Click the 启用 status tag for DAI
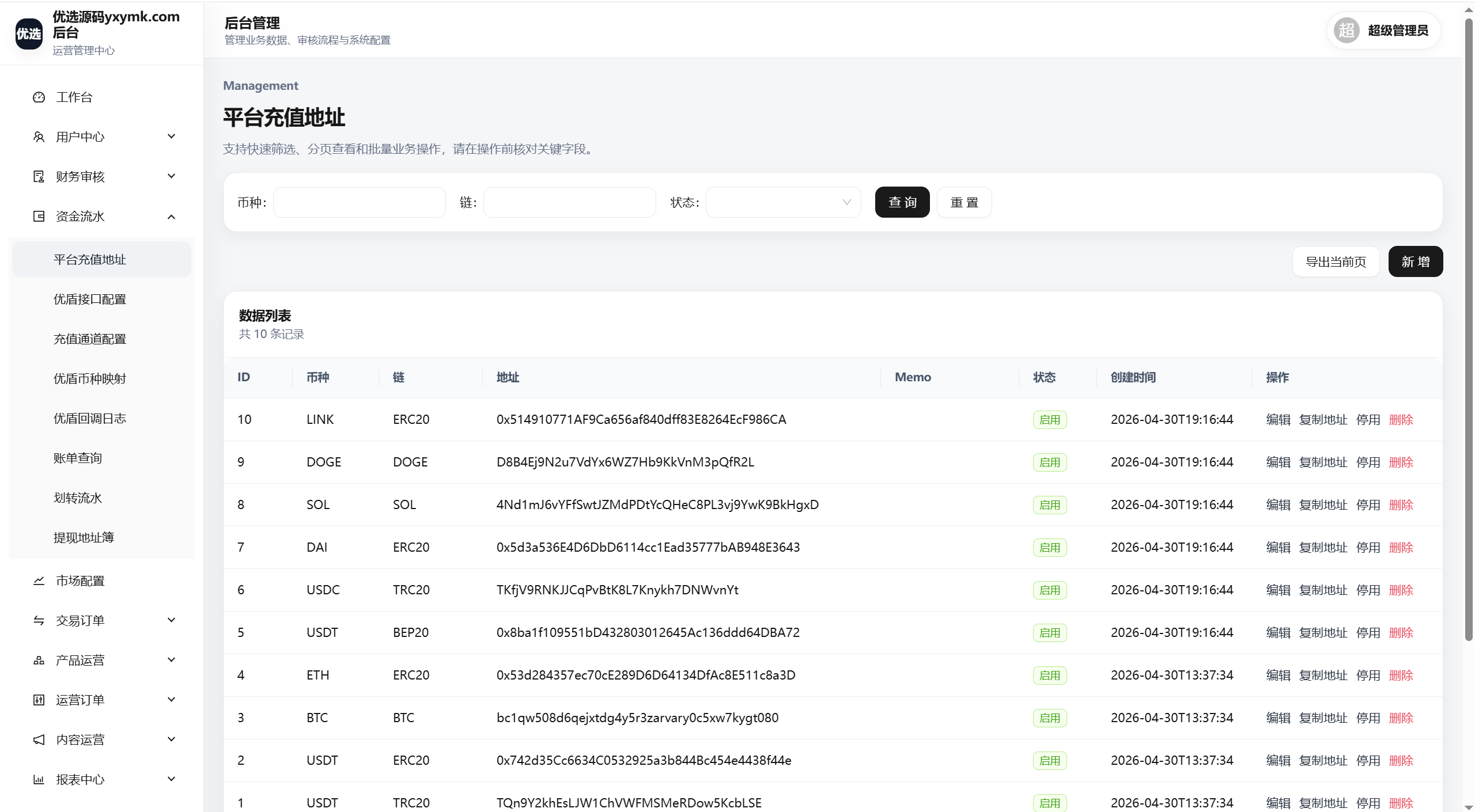Screen dimensions: 1475x812 pos(1050,548)
